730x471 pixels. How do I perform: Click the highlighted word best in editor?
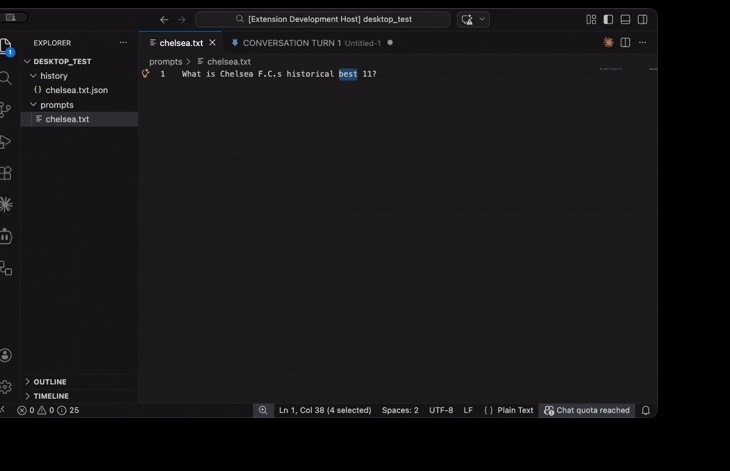pos(348,74)
